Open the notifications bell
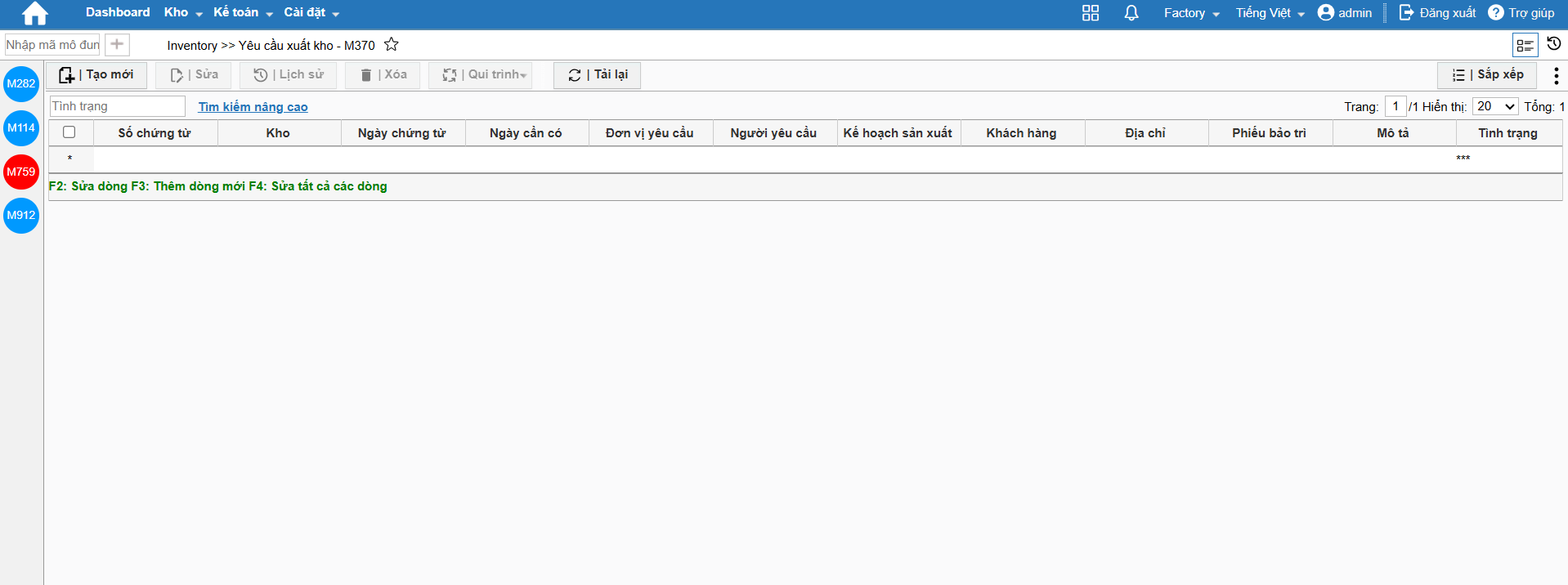Image resolution: width=1568 pixels, height=585 pixels. click(x=1131, y=13)
